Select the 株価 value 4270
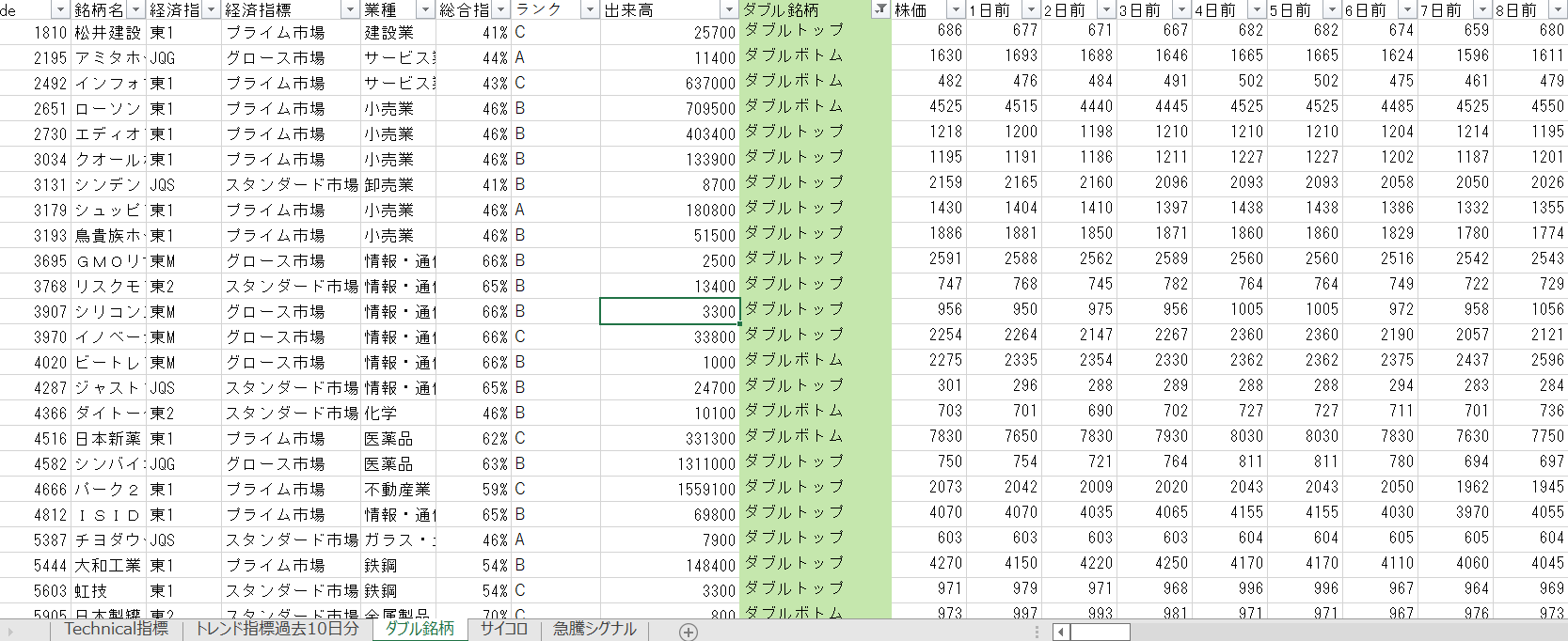The image size is (1568, 641). pos(928,565)
